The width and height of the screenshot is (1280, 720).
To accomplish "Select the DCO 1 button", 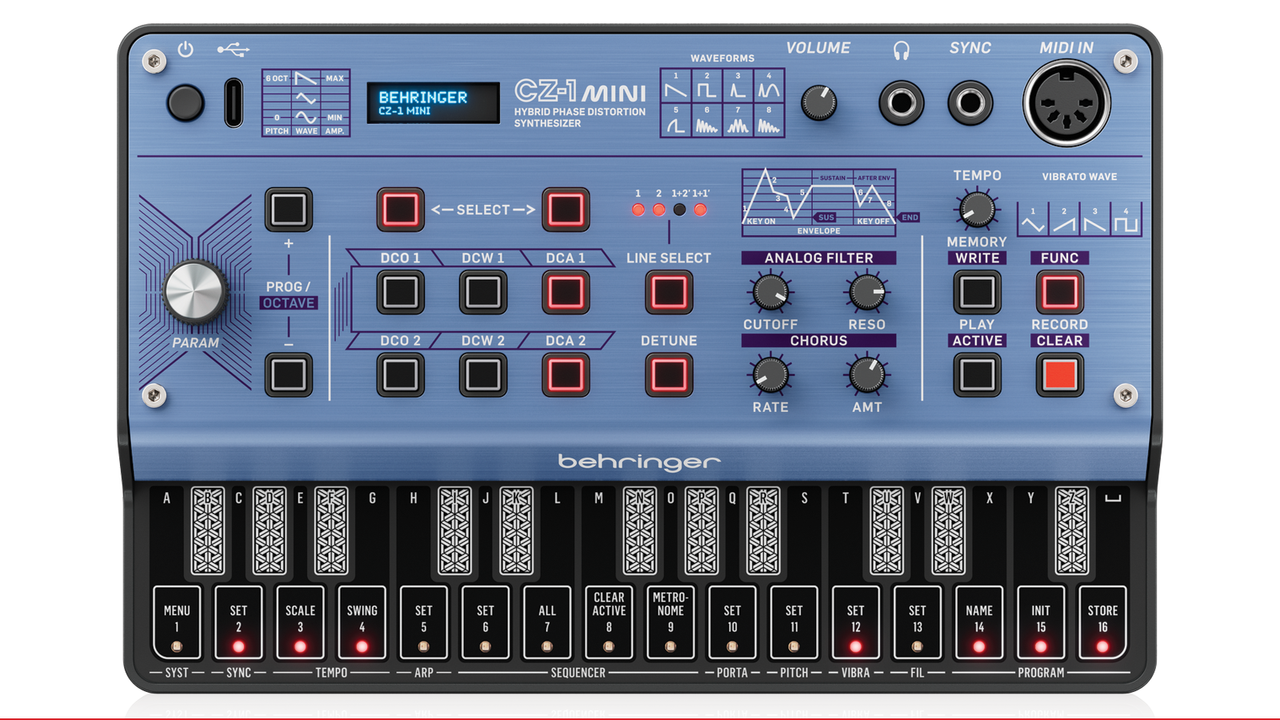I will coord(400,292).
